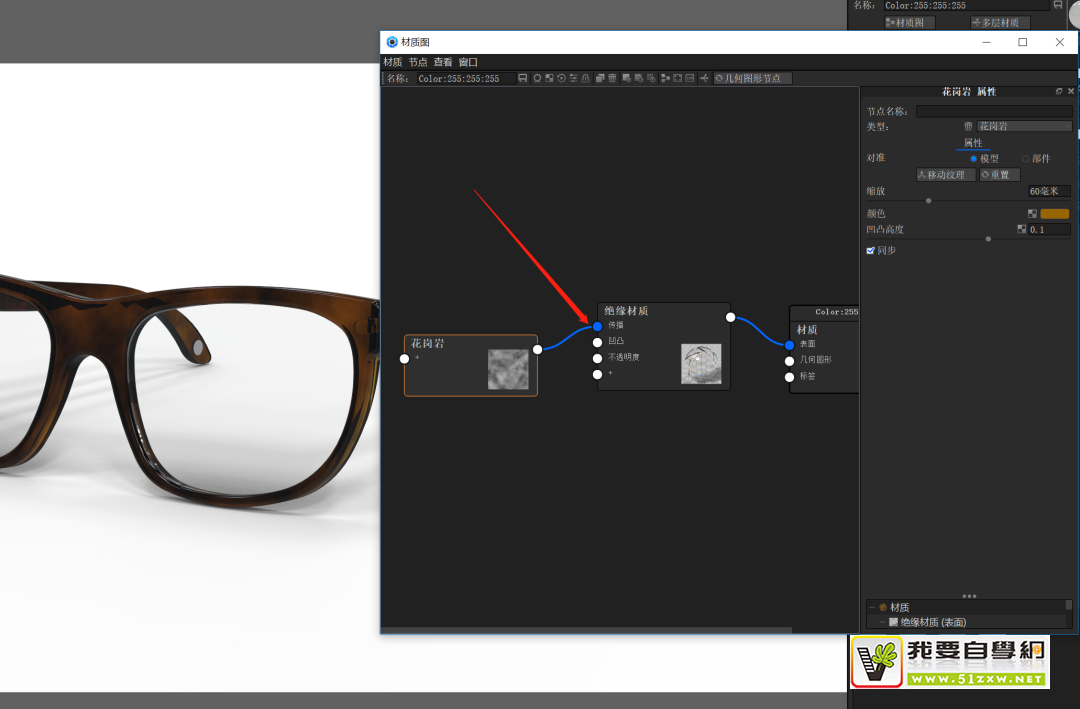Click the 凹凸 input socket on 绝缘材质
Viewport: 1080px width, 709px height.
tap(597, 341)
